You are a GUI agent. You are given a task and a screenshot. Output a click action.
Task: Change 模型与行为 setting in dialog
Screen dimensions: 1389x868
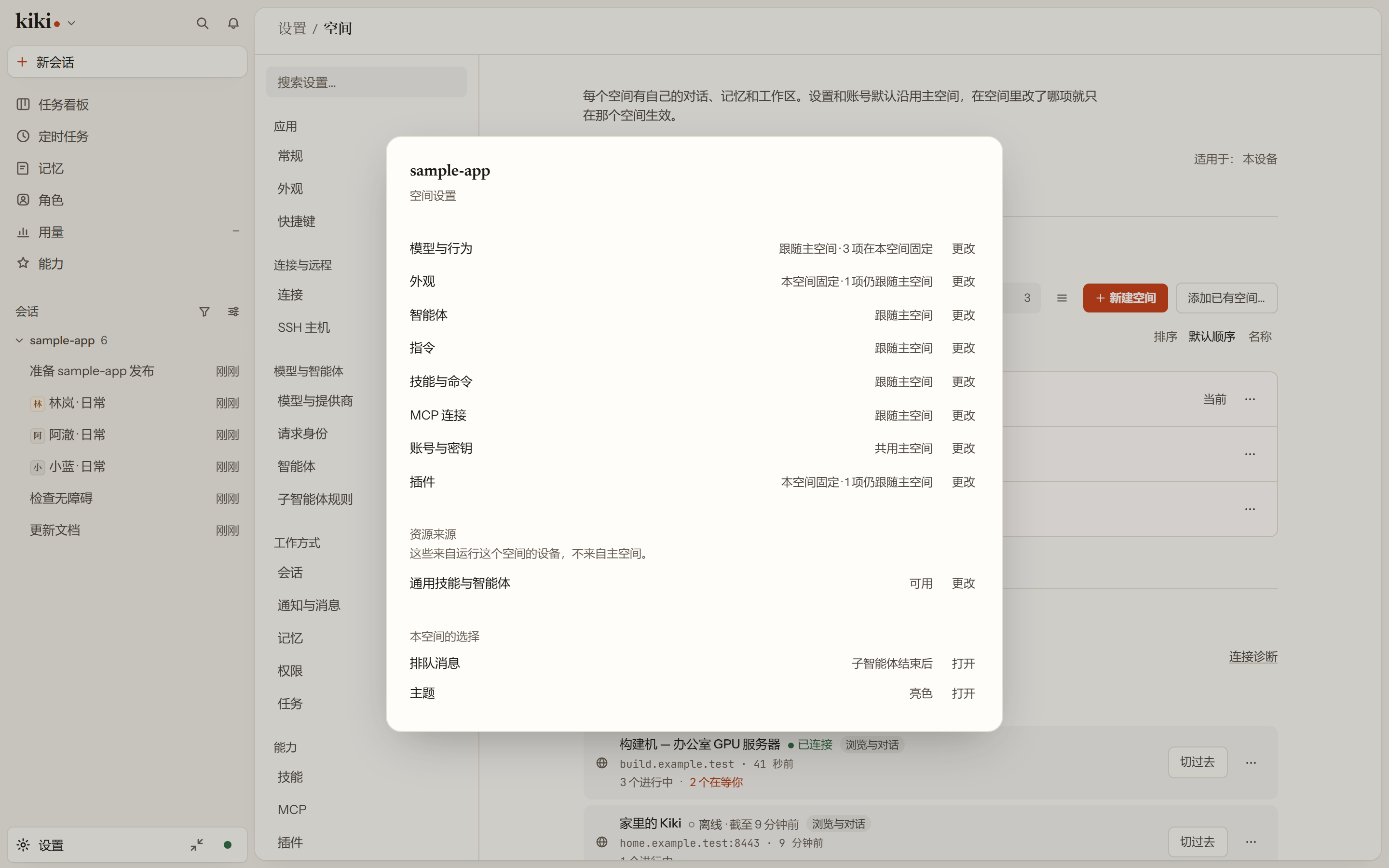point(963,248)
